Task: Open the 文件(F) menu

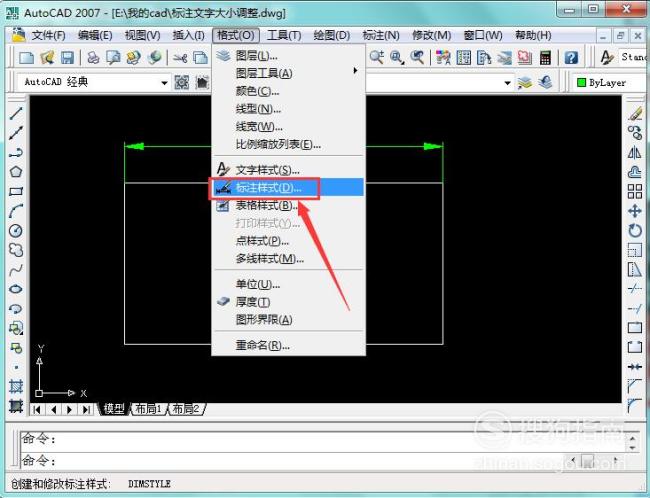Action: (49, 36)
